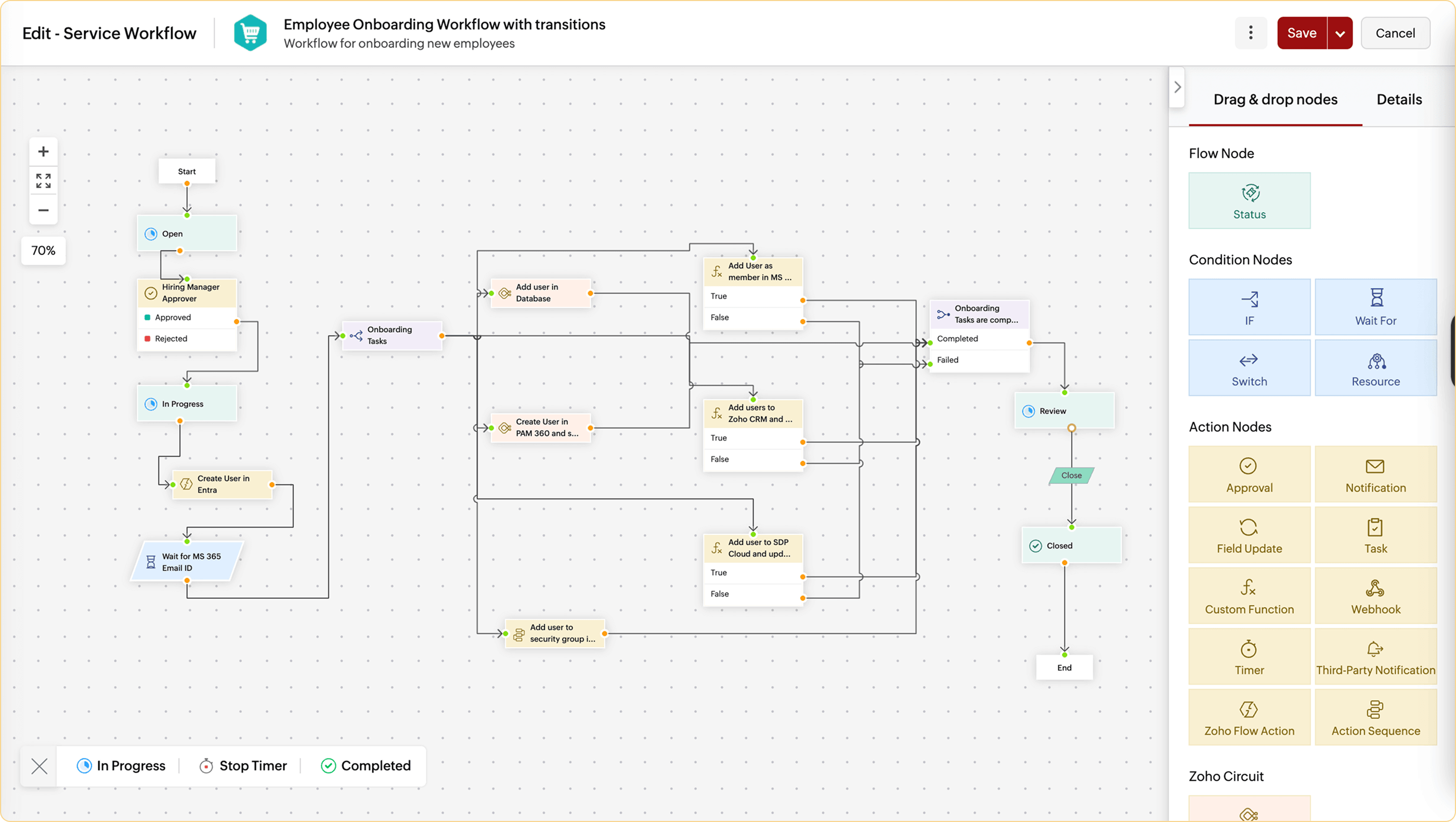
Task: Close the bottom status legend bar
Action: coord(39,766)
